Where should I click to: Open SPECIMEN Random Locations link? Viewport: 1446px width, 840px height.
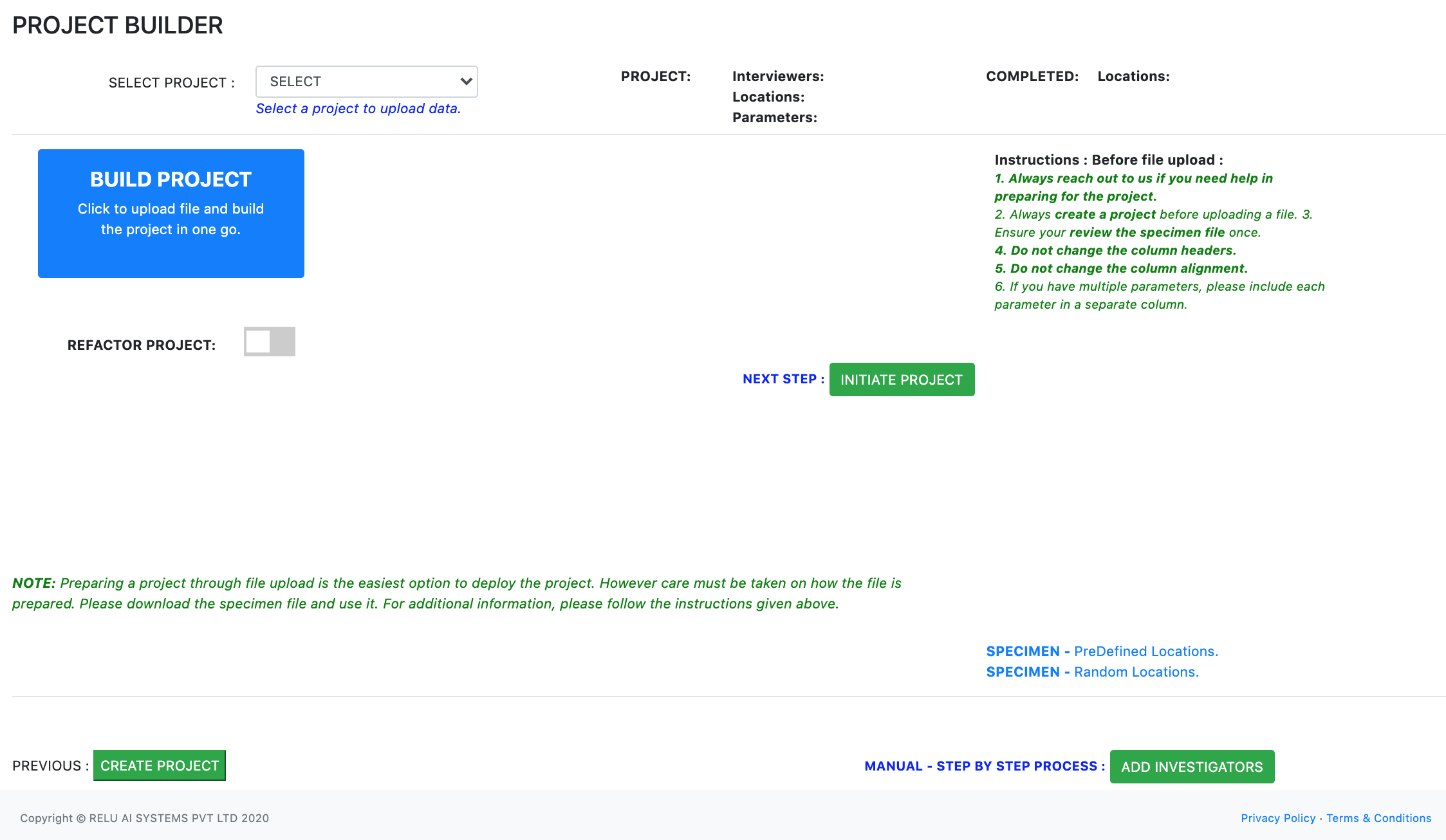(x=1093, y=671)
